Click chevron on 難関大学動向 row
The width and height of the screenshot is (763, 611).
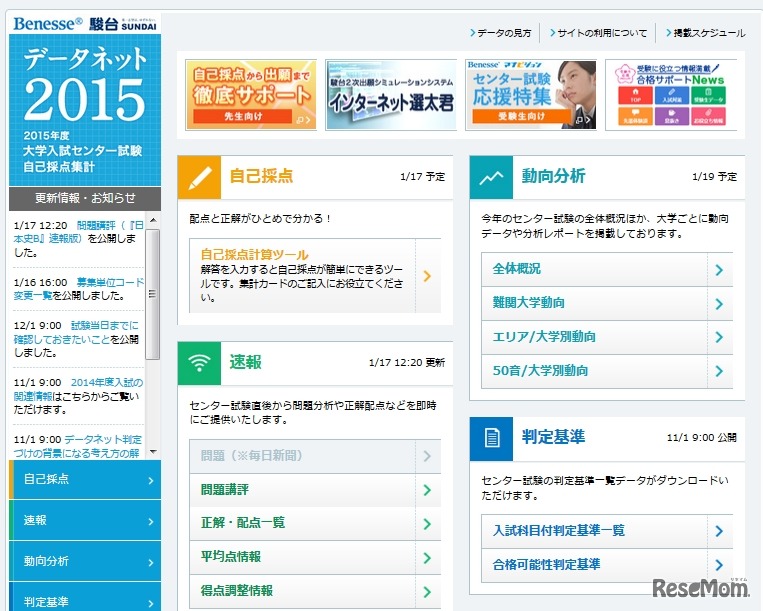719,304
